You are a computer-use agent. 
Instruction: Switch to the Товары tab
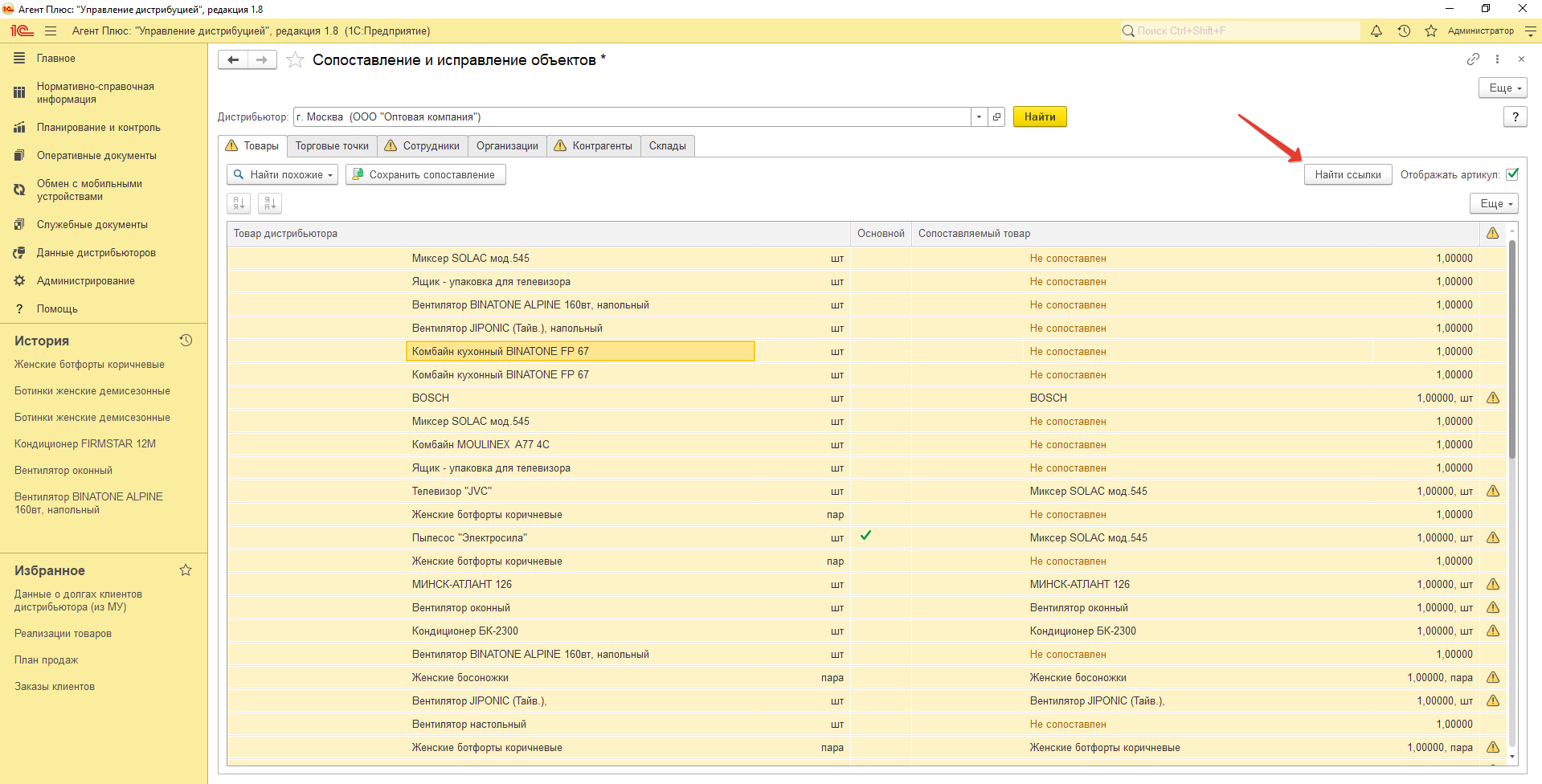click(x=252, y=145)
